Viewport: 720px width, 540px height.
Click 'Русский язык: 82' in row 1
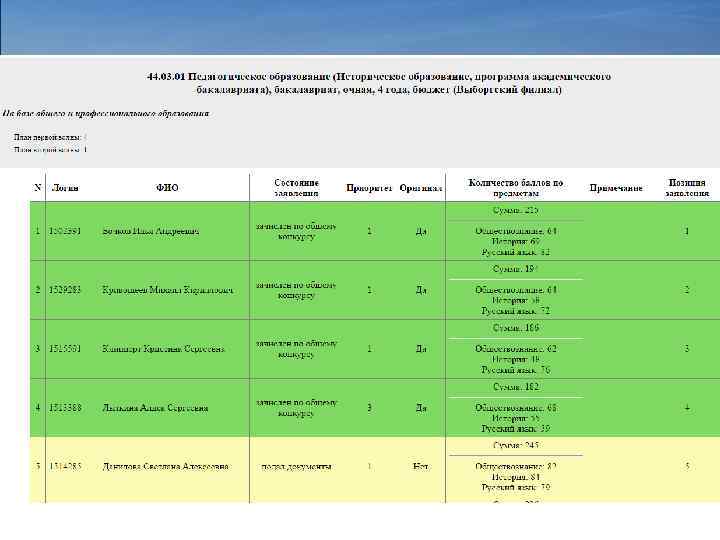point(515,252)
